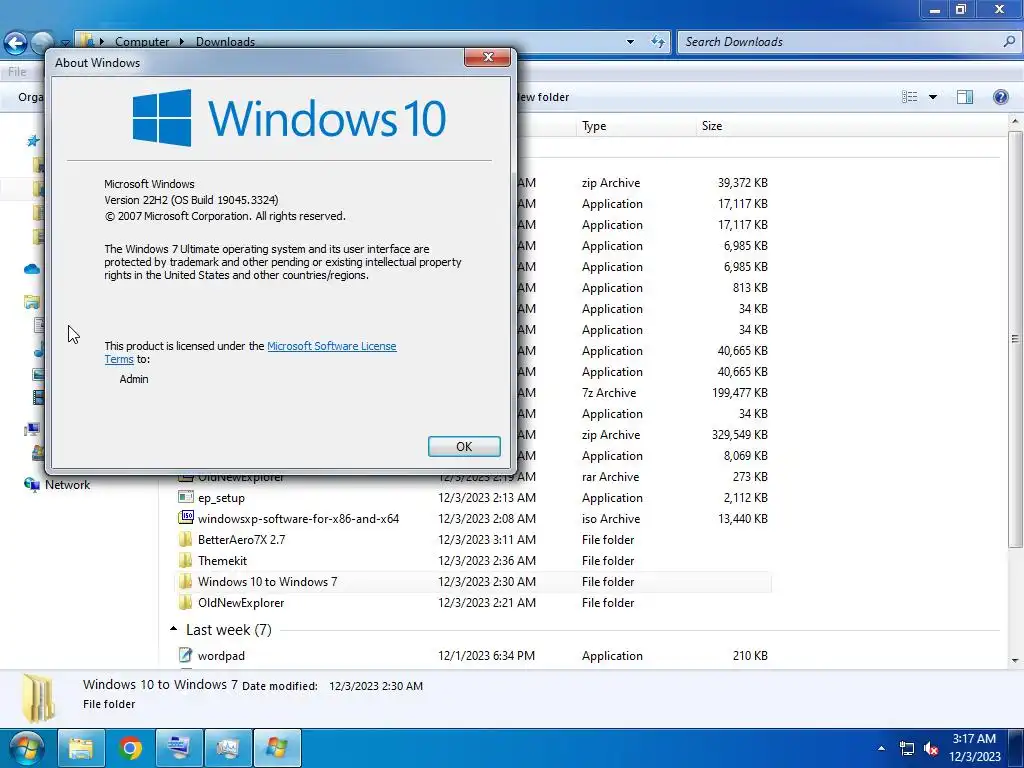Click the iso Archive type cell
1024x768 pixels.
(x=611, y=519)
